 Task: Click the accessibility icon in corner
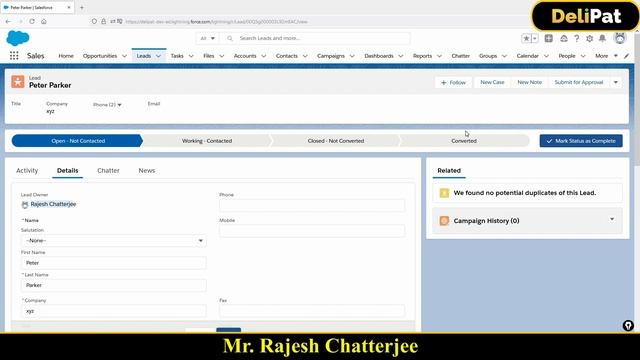[628, 325]
